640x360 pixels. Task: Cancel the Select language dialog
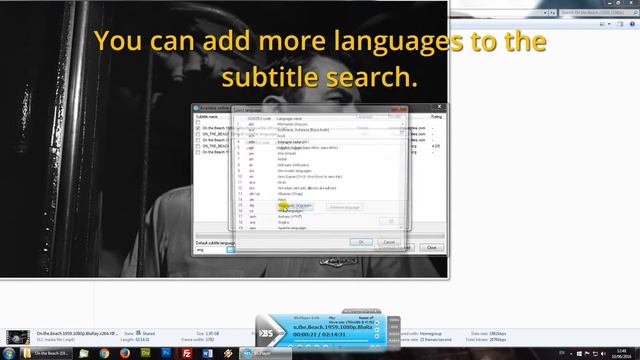389,242
